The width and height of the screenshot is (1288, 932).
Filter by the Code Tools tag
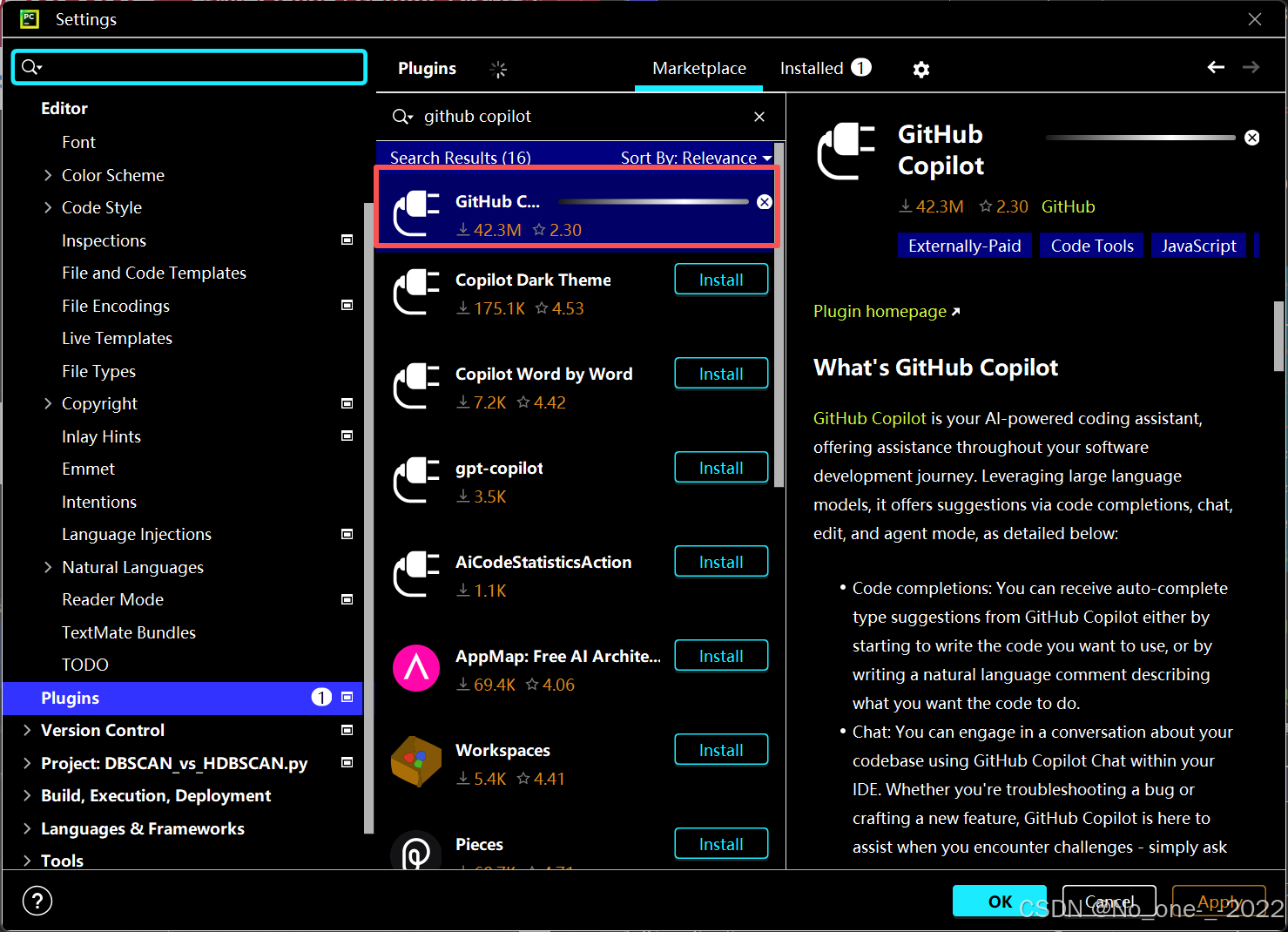point(1092,246)
